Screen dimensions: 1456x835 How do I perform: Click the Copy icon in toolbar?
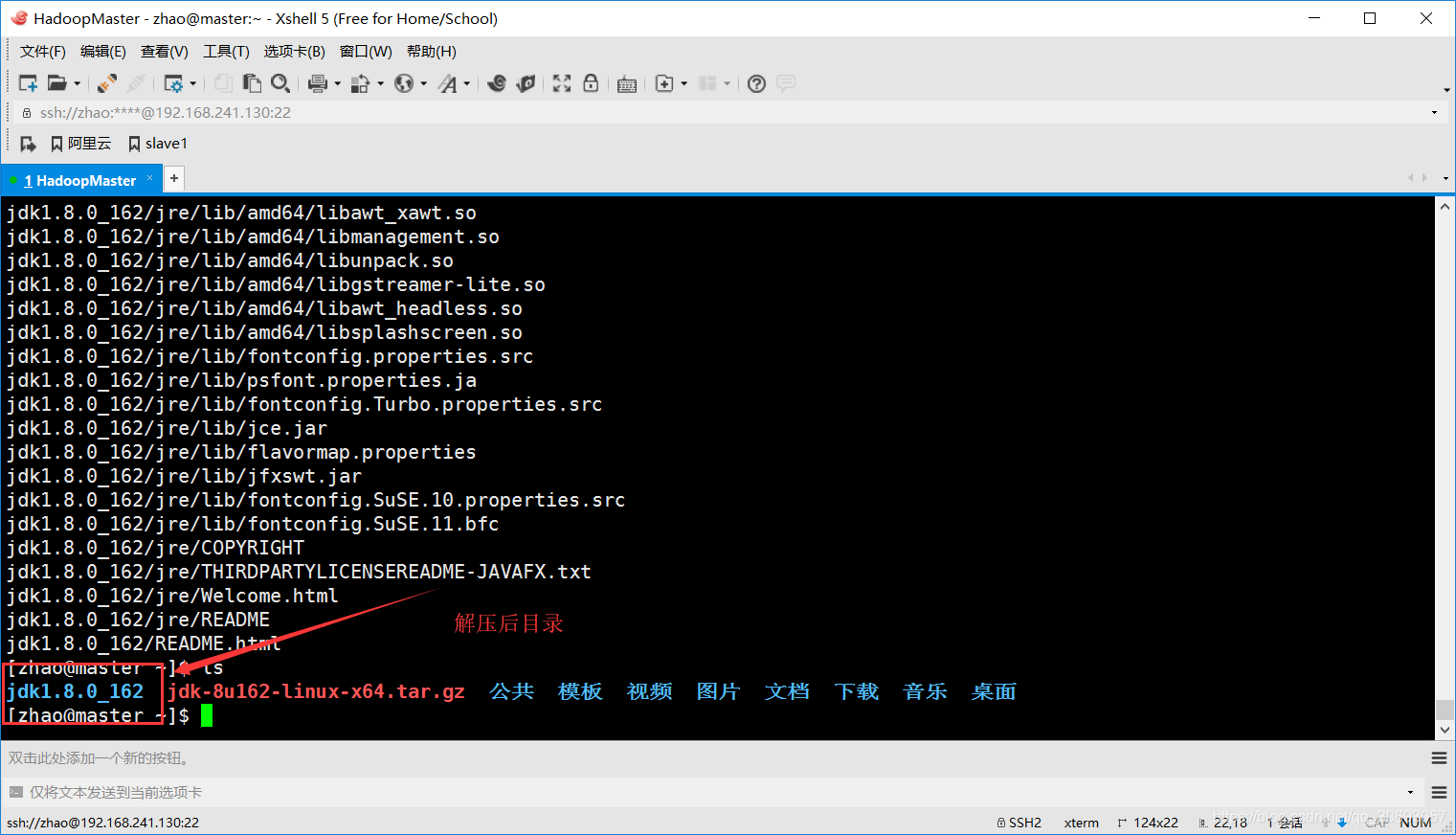click(x=222, y=83)
